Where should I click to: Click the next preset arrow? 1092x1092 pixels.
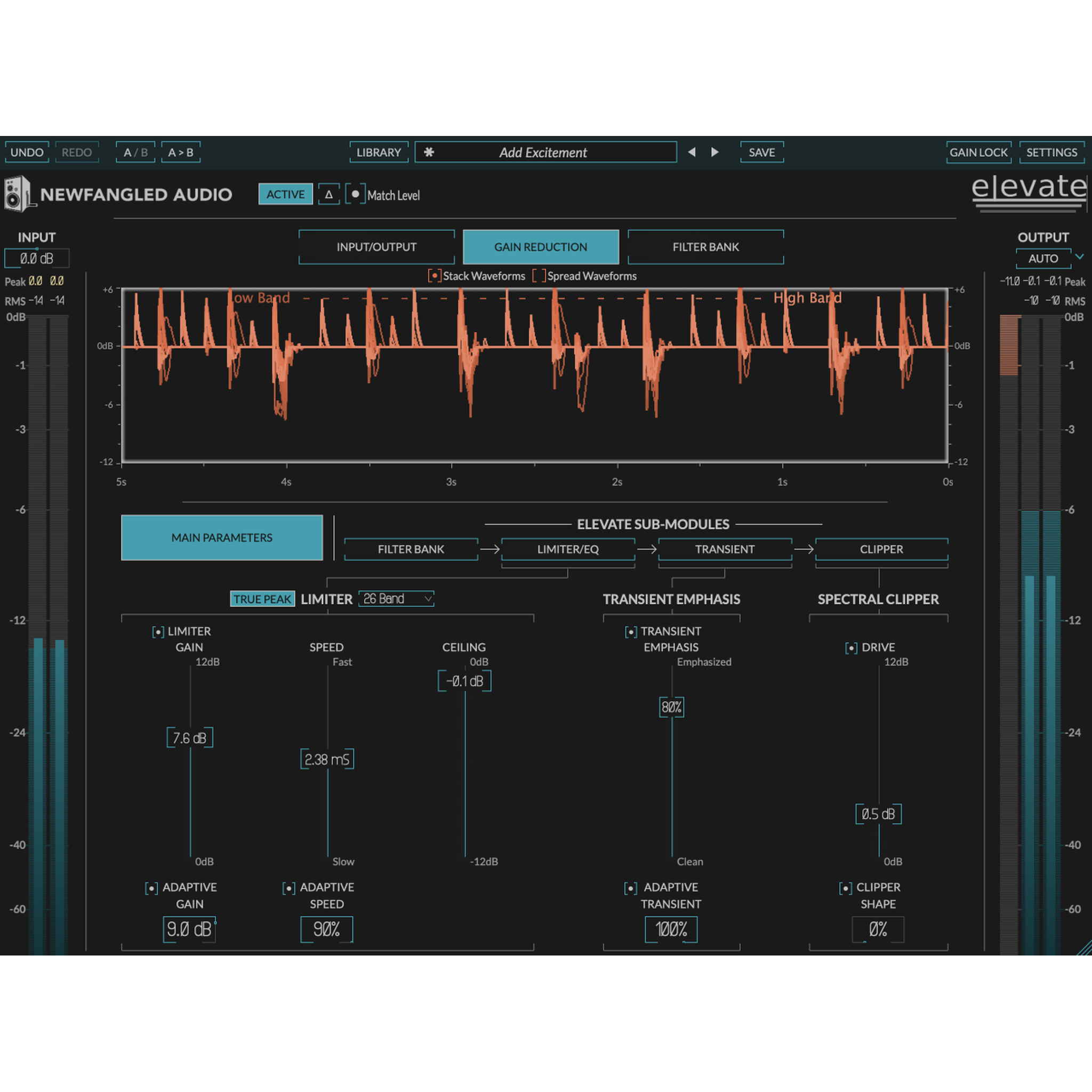click(x=715, y=152)
